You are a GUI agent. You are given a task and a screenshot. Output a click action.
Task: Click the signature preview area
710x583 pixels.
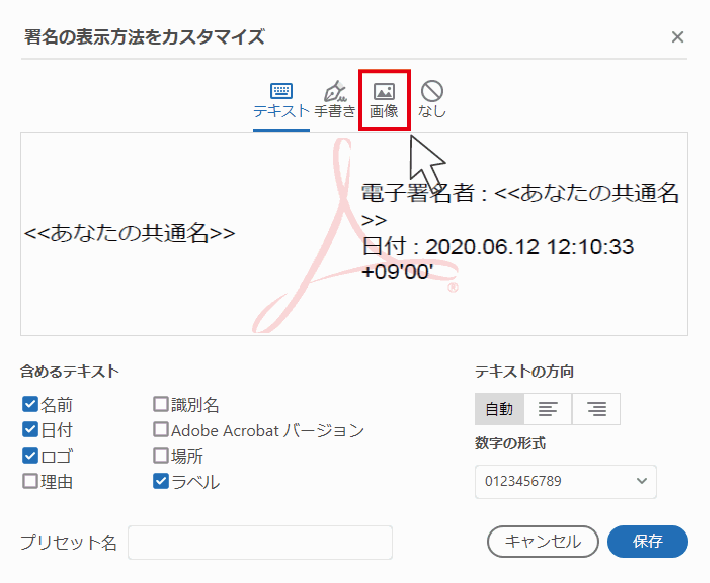coord(354,234)
